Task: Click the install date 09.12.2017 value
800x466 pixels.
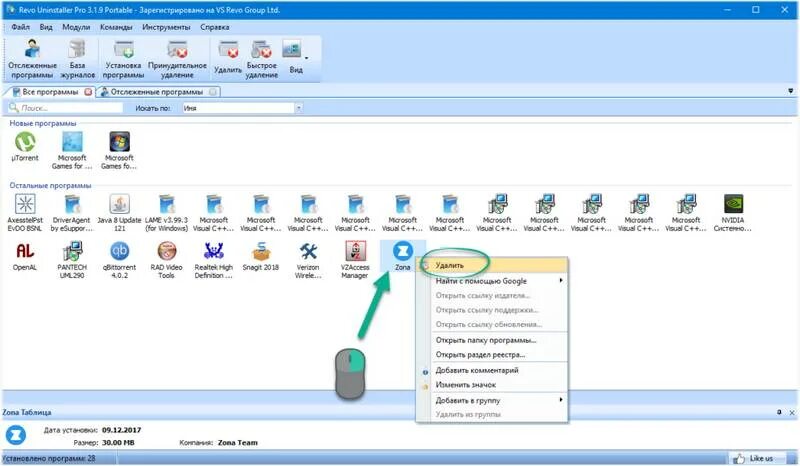Action: coord(121,430)
